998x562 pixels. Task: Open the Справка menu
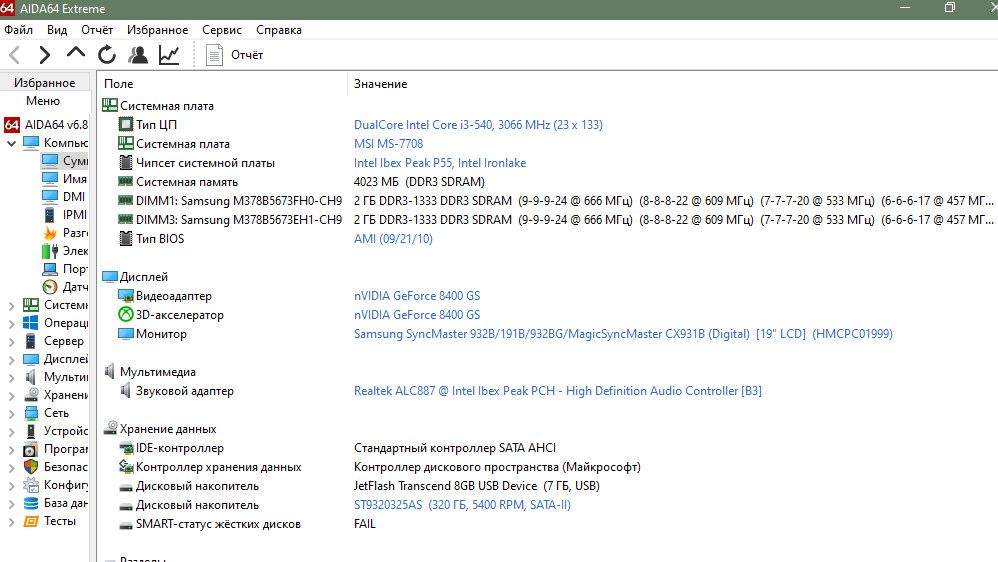coord(279,30)
